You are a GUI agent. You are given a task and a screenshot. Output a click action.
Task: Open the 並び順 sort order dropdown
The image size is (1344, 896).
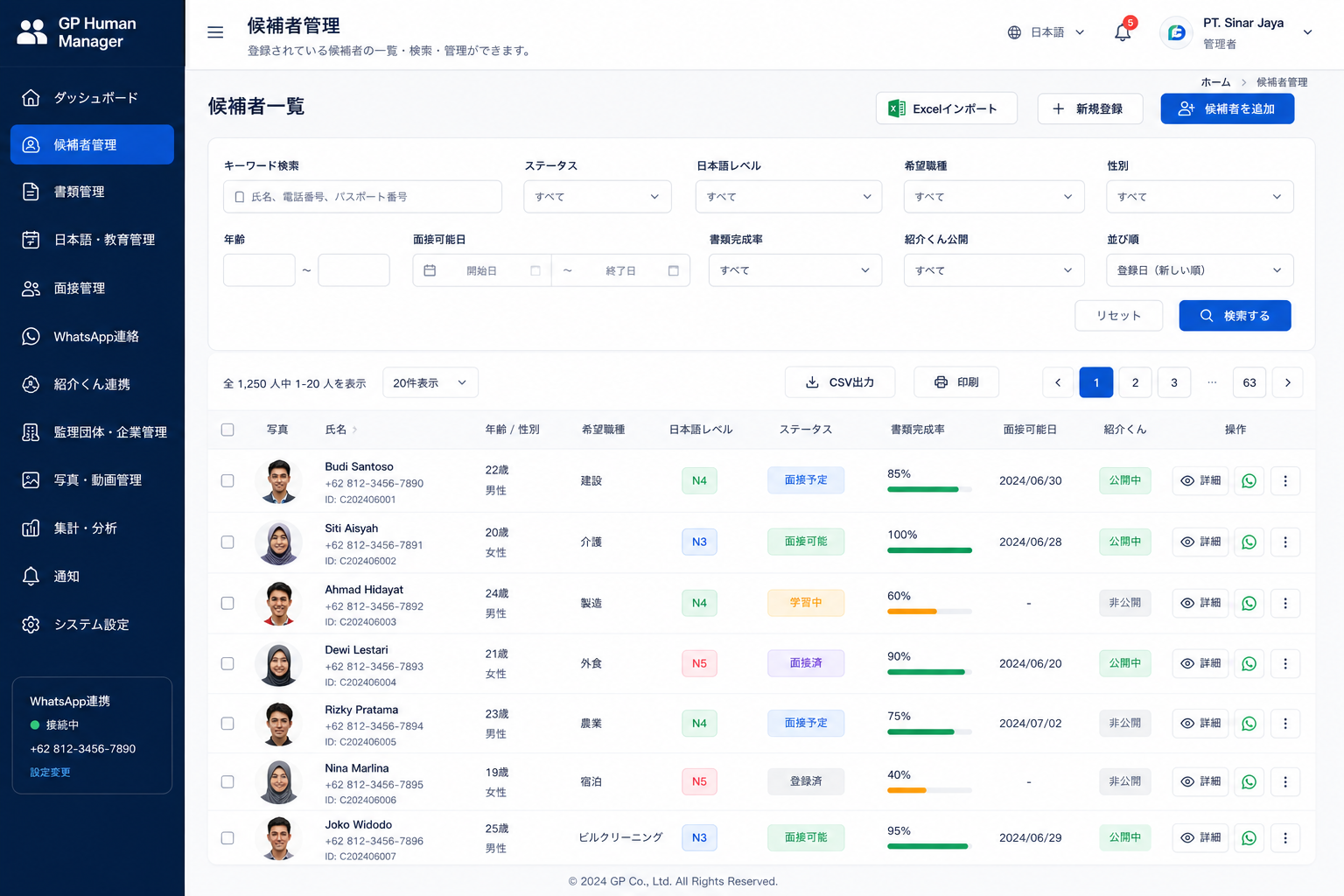click(1200, 270)
